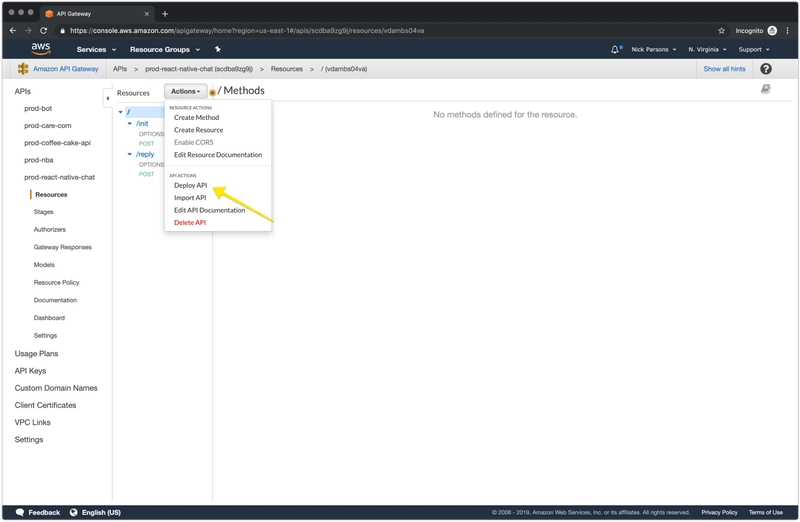
Task: Select the POST method under /reply
Action: tap(146, 175)
